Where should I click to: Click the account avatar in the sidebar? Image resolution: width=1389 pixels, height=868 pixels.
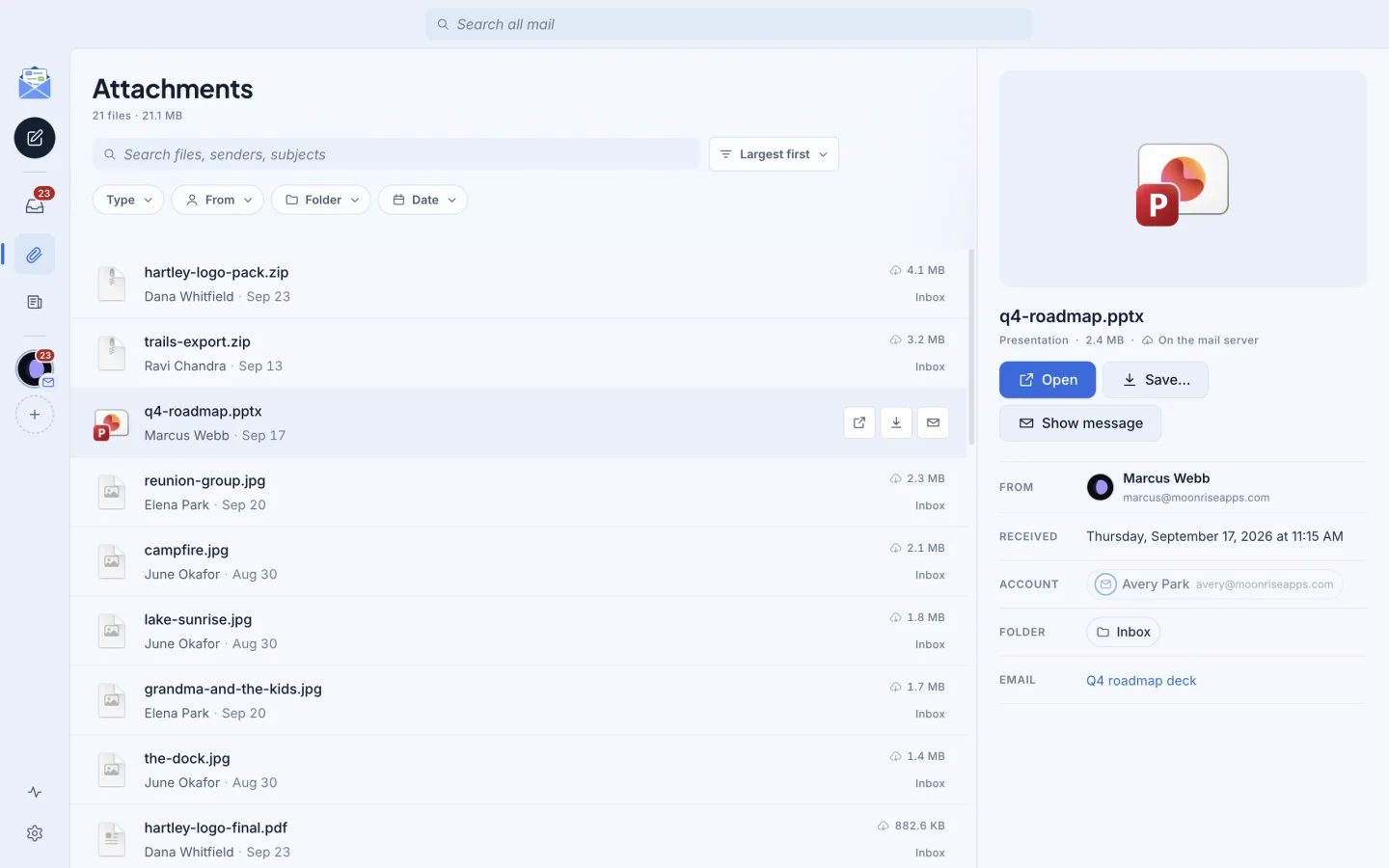(x=35, y=368)
